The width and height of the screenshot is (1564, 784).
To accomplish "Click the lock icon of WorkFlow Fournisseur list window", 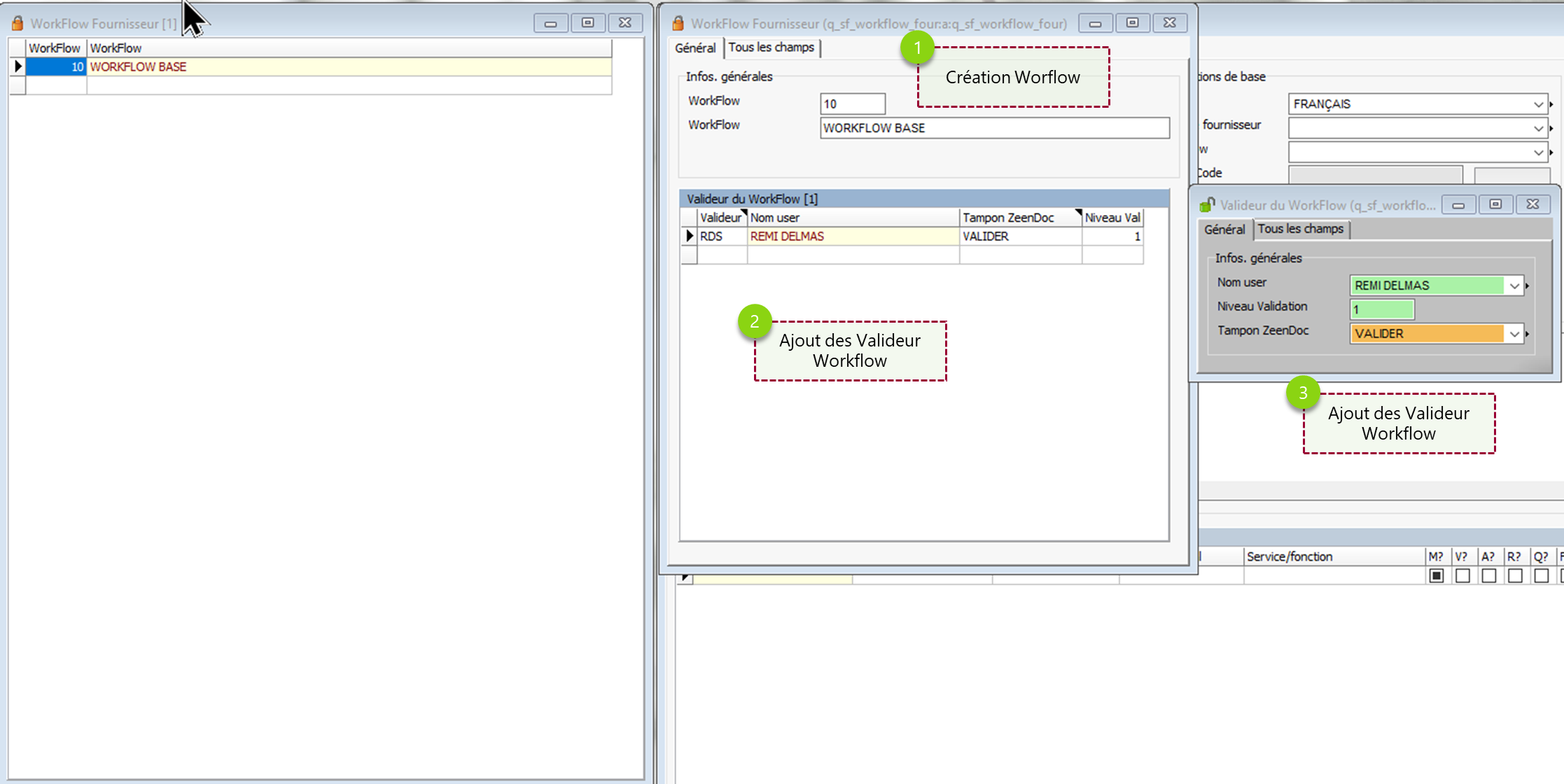I will point(18,23).
